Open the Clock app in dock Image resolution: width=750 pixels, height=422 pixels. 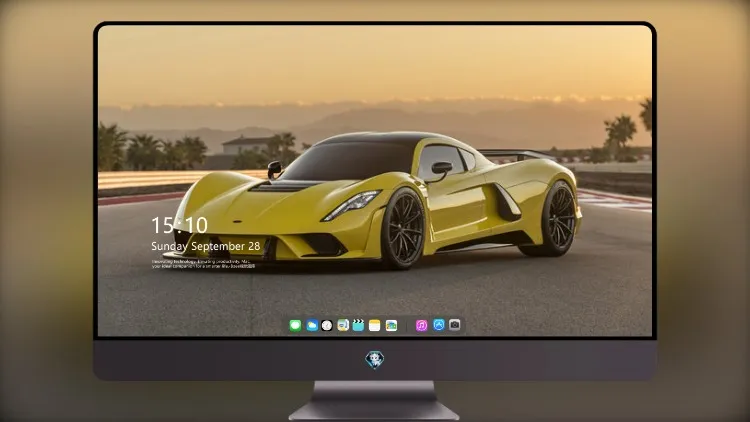pyautogui.click(x=327, y=326)
